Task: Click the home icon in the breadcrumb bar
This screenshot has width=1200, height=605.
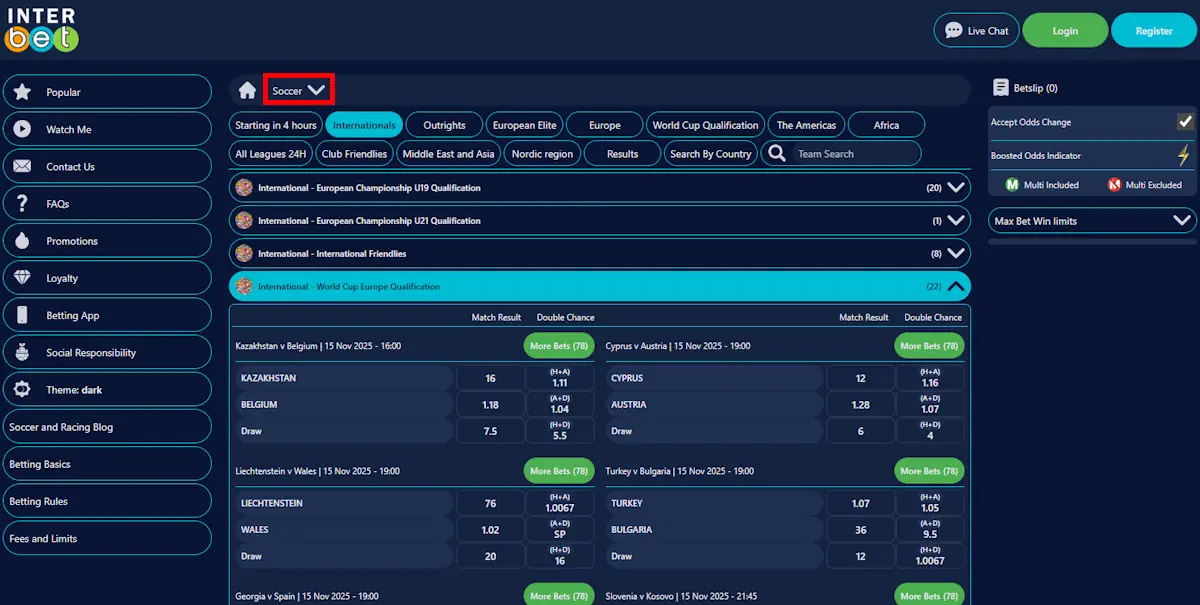Action: [246, 89]
